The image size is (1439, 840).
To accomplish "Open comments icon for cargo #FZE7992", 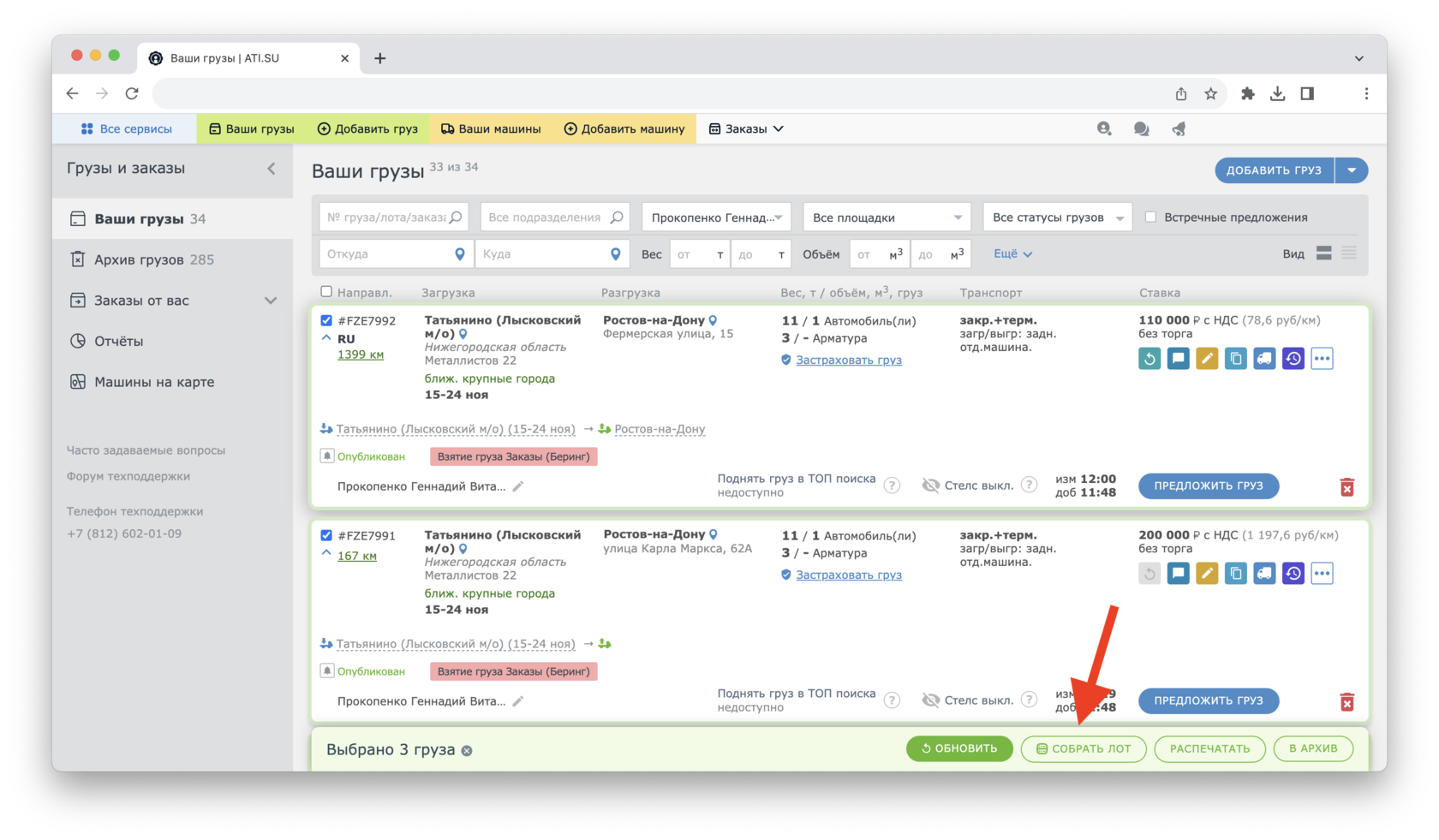I will (1179, 359).
